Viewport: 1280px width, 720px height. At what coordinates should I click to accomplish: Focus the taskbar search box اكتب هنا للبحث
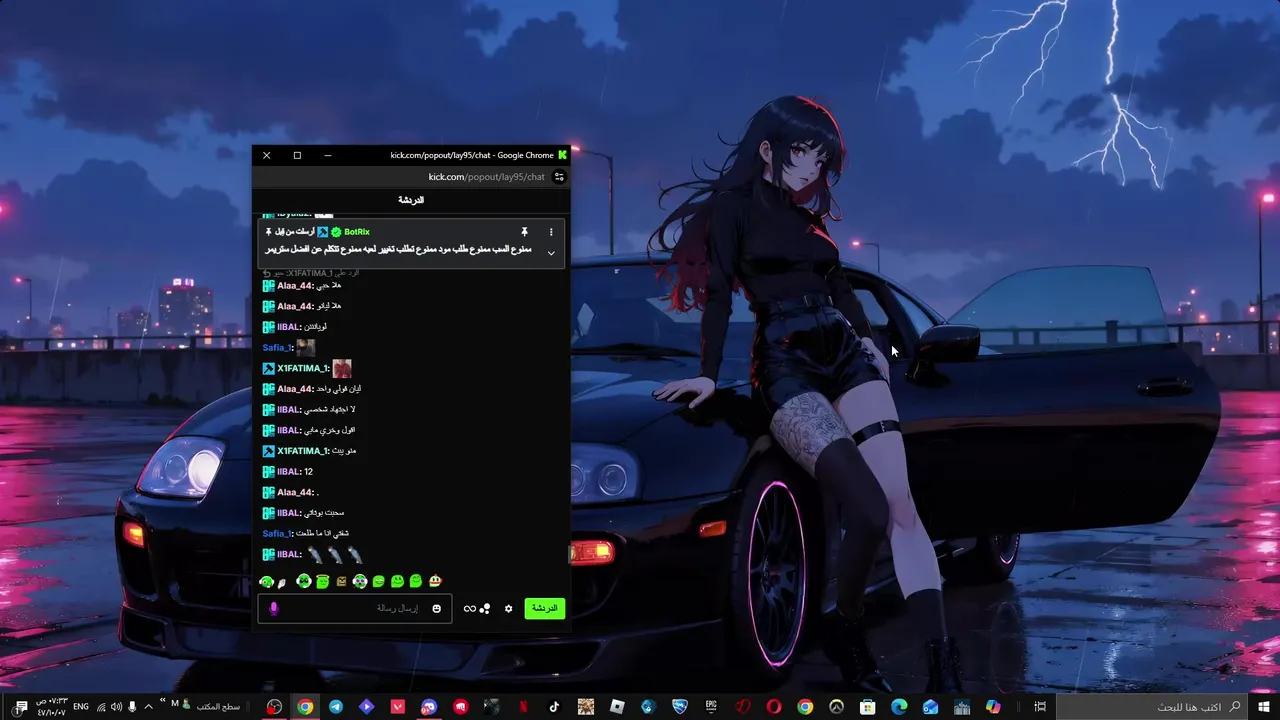tap(1152, 707)
